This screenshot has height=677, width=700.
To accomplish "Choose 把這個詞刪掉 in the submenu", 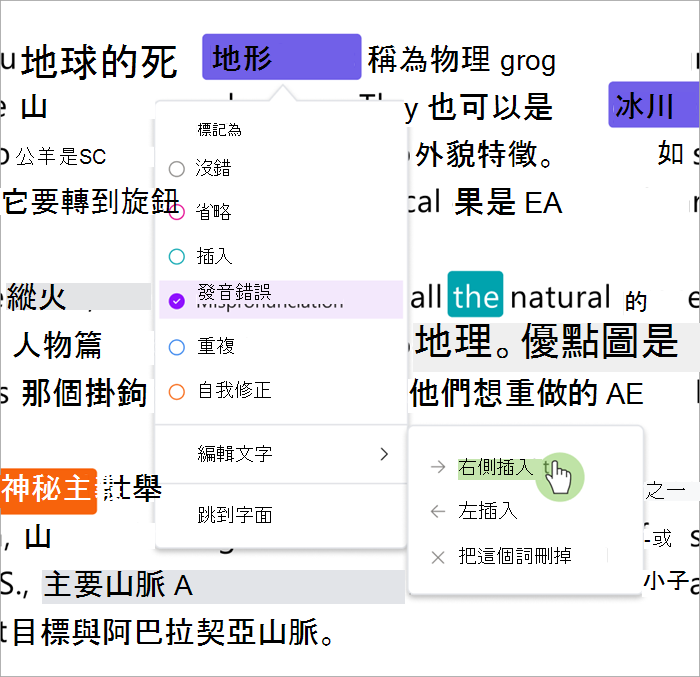I will tap(515, 556).
